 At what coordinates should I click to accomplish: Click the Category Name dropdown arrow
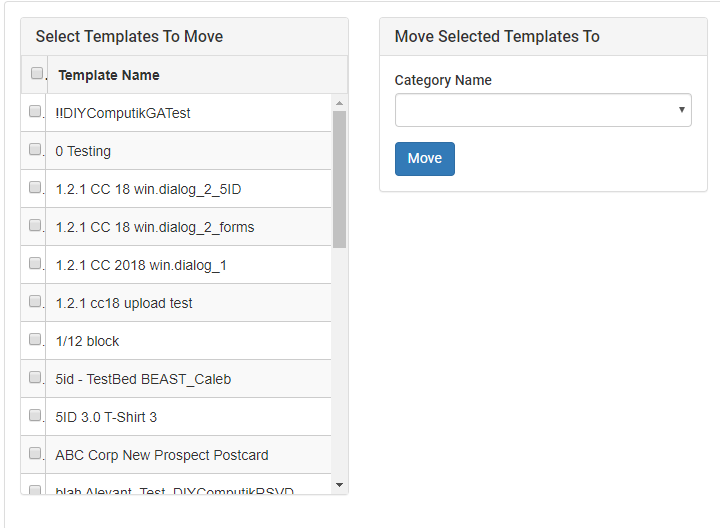click(x=682, y=110)
